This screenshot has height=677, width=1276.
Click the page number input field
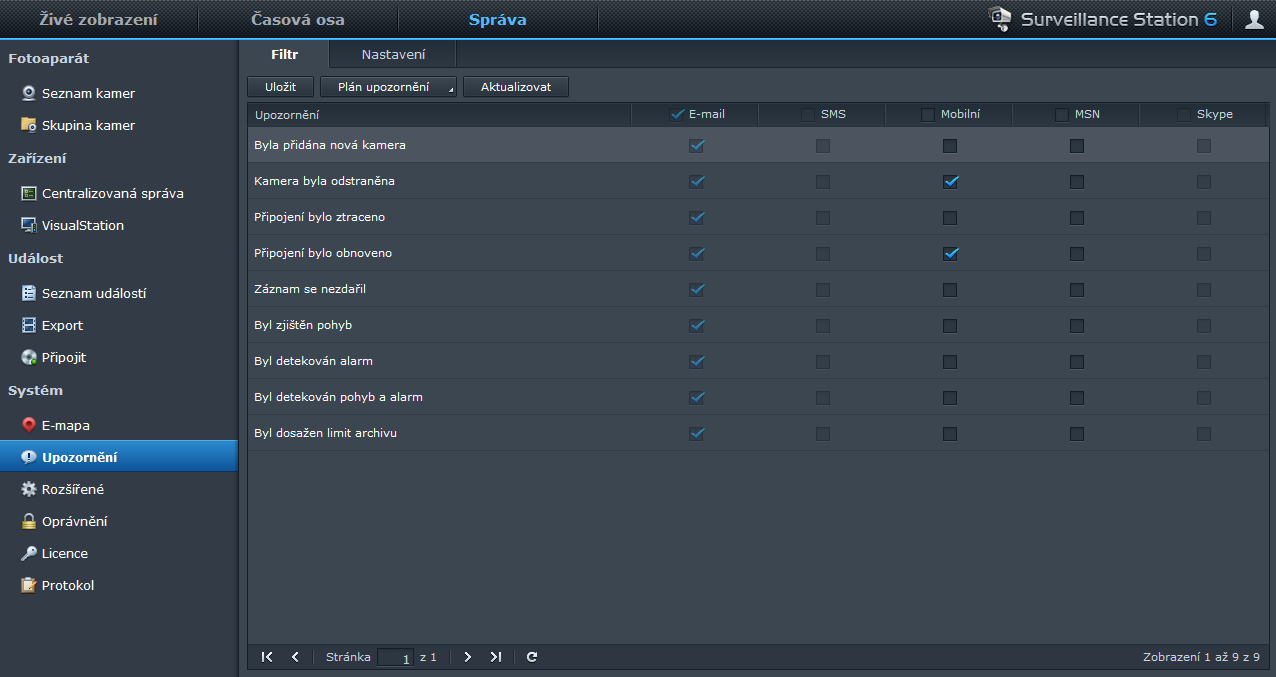396,657
